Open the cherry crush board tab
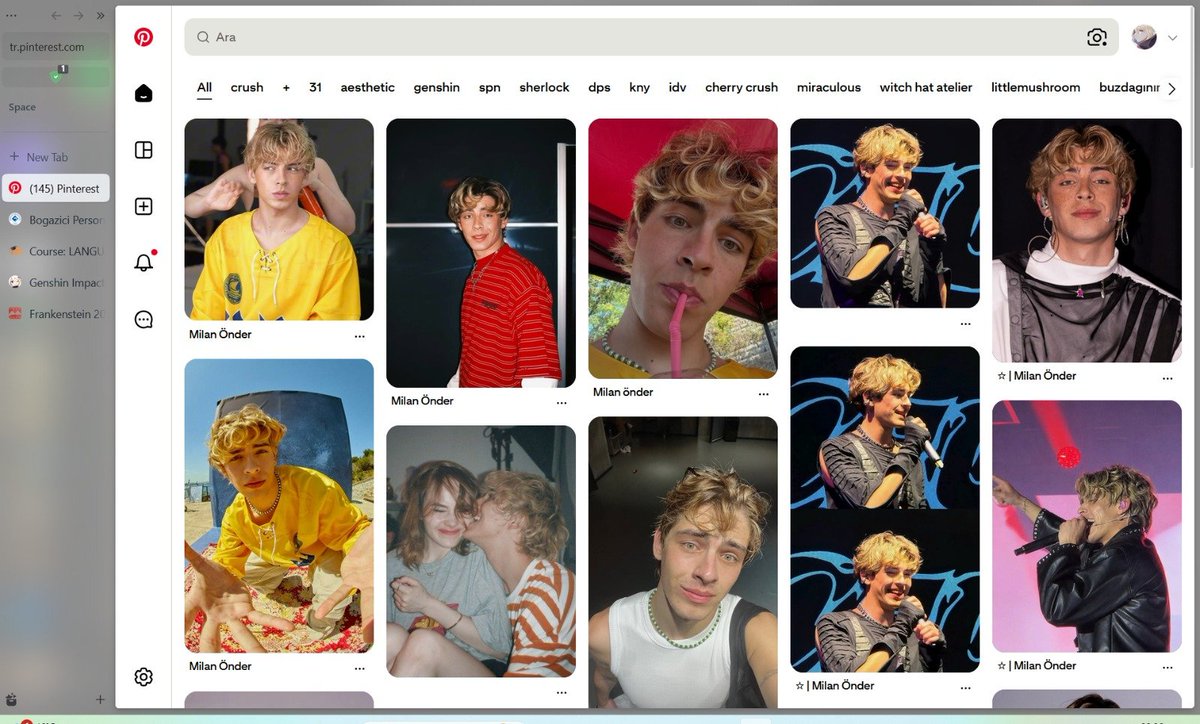 (741, 87)
